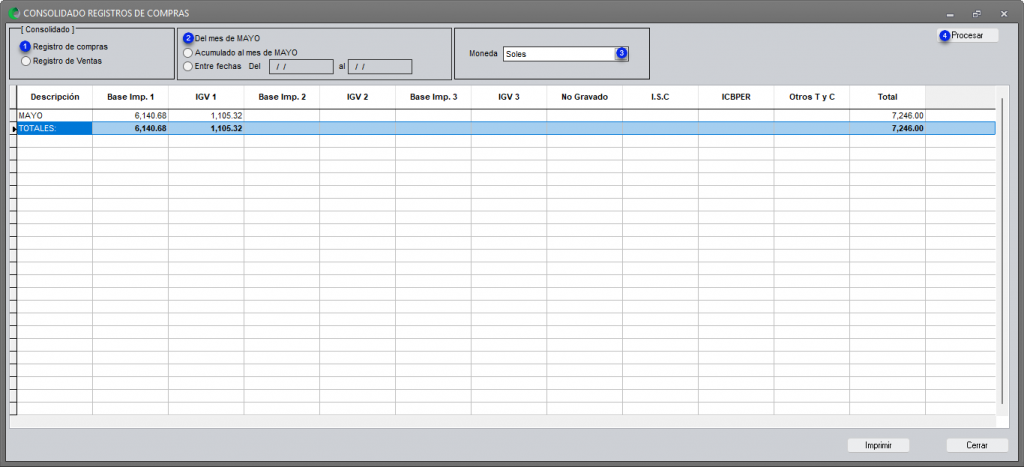
Task: Click 1,105.32 in the MAYO row
Action: 226,116
